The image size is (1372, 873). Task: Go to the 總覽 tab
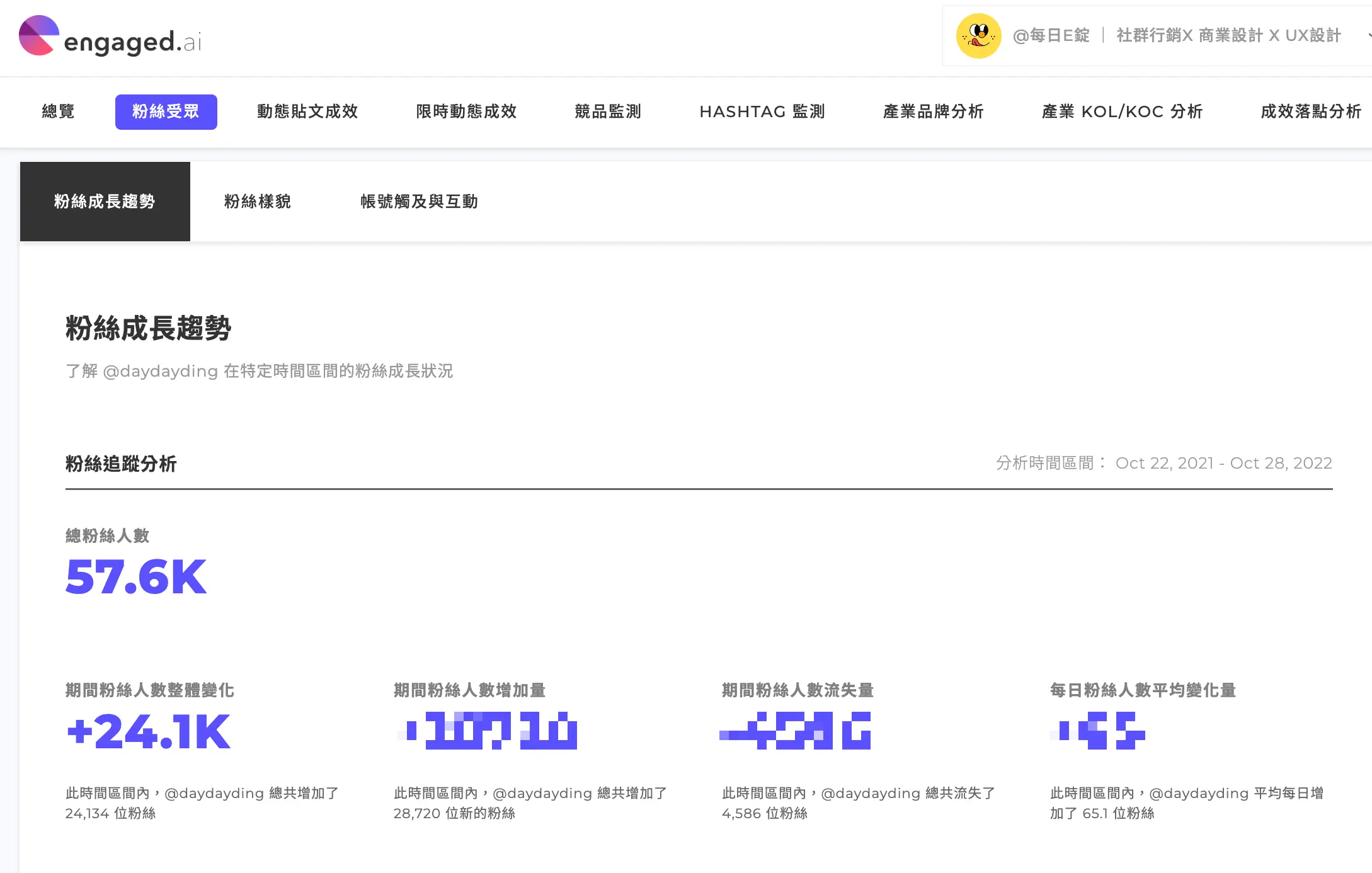pyautogui.click(x=59, y=111)
